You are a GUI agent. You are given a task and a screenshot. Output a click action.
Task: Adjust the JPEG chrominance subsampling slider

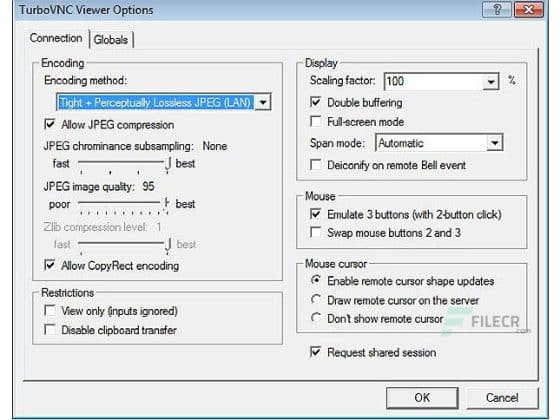124,165
